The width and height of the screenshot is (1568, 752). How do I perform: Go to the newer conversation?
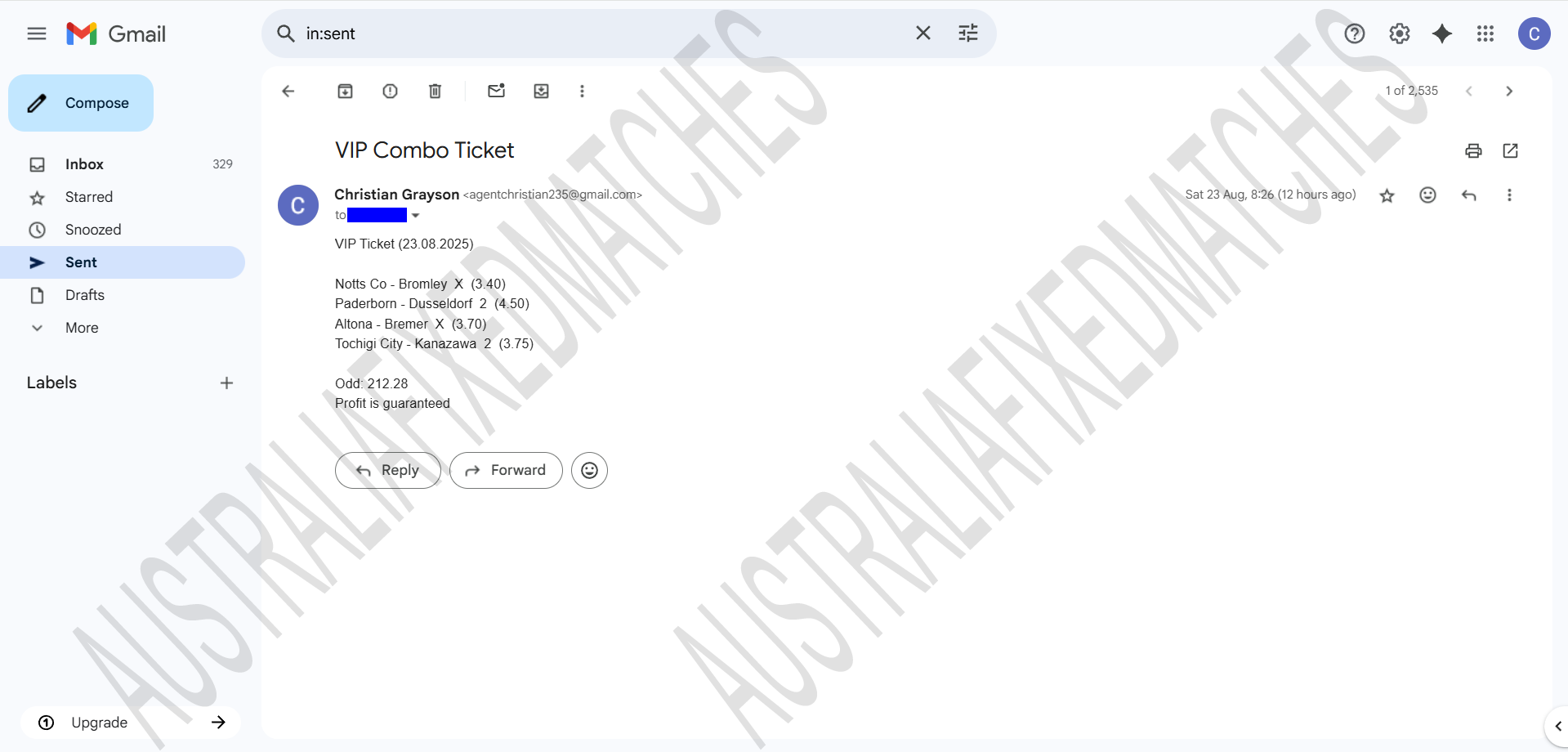(x=1469, y=91)
